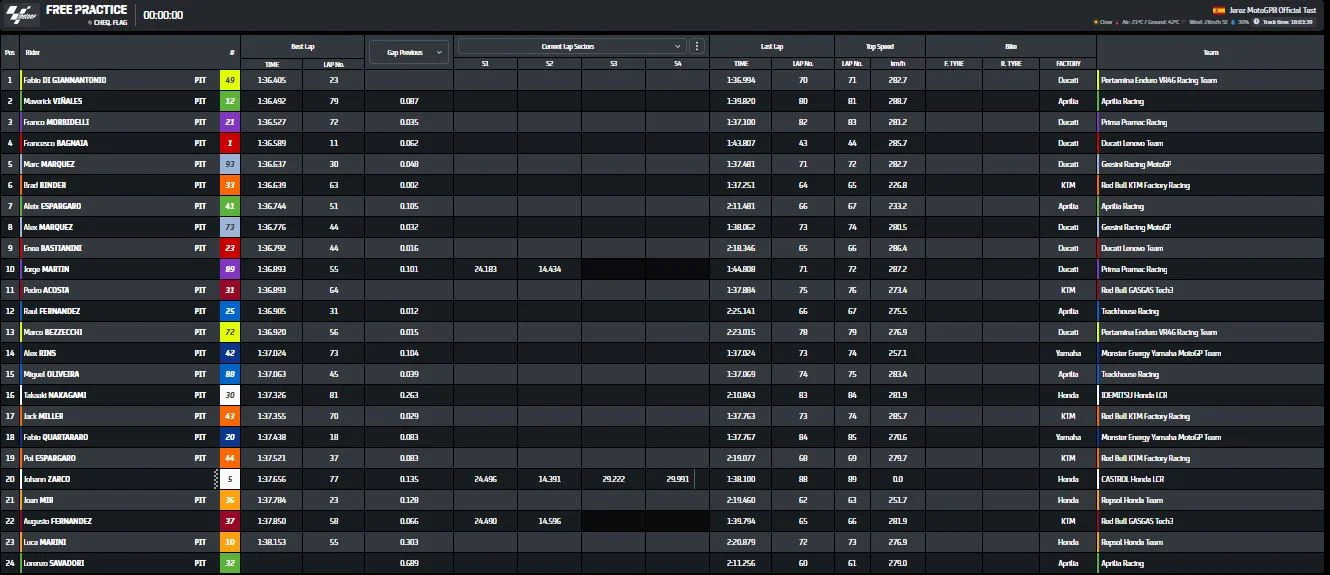Click the FREE PRACTICE session title
Viewport: 1330px width, 575px height.
click(x=86, y=10)
